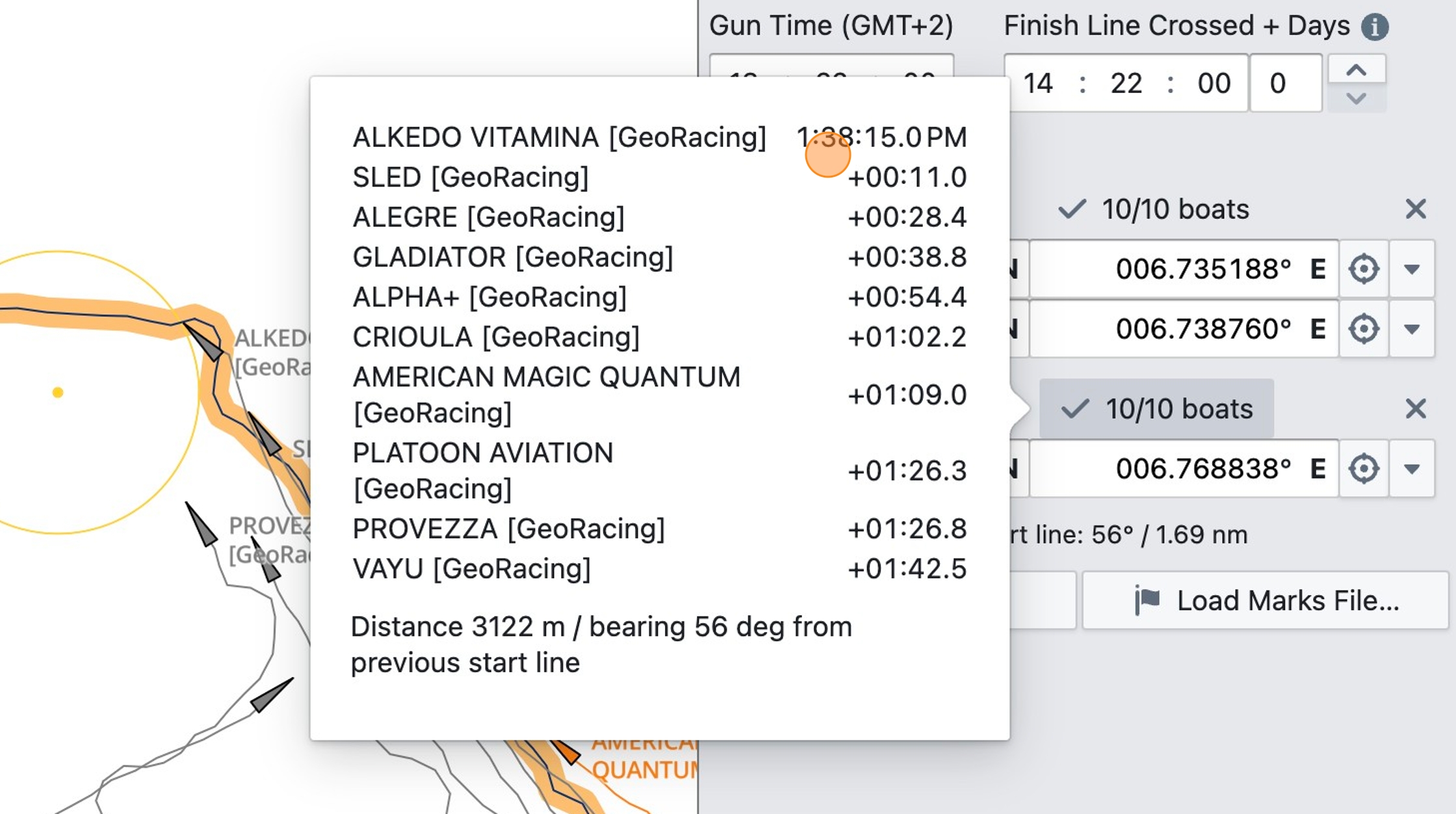Pick location target for 006.738760° row

point(1364,329)
